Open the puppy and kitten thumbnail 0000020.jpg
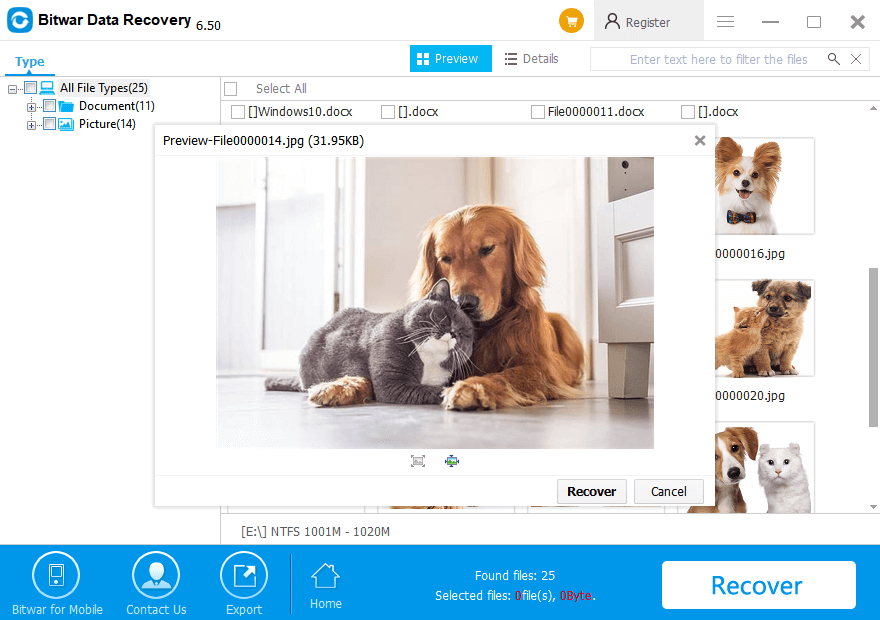This screenshot has height=620, width=880. pyautogui.click(x=764, y=328)
